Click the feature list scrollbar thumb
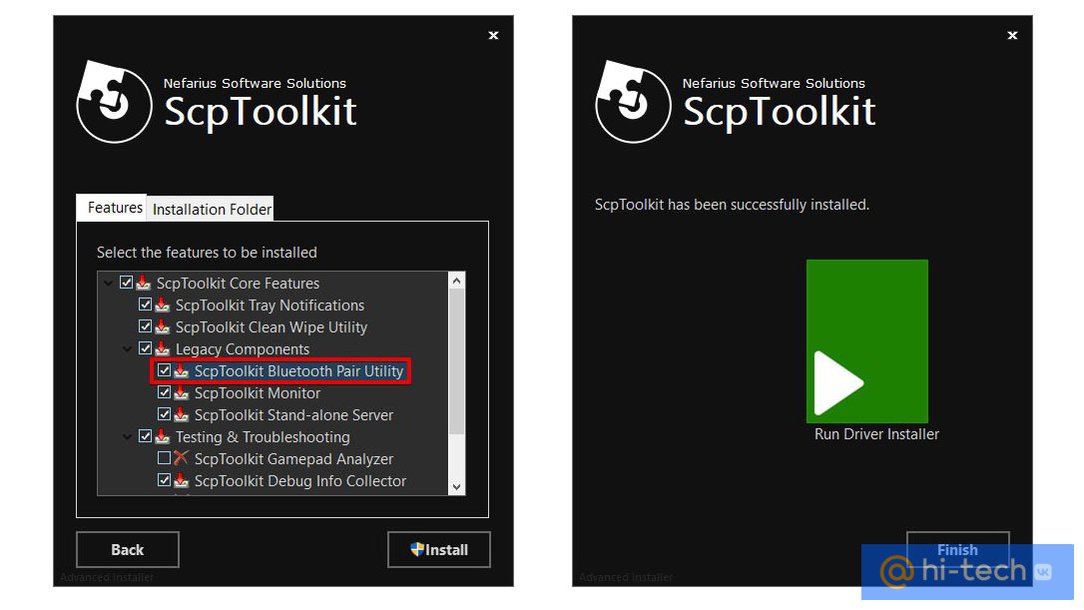 (x=456, y=361)
